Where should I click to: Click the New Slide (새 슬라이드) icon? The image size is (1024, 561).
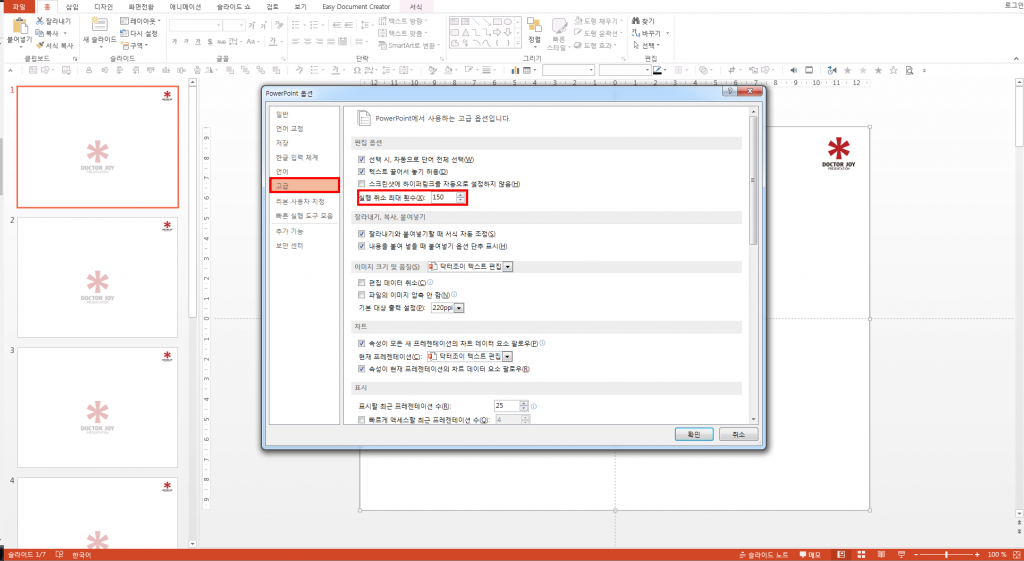point(99,25)
